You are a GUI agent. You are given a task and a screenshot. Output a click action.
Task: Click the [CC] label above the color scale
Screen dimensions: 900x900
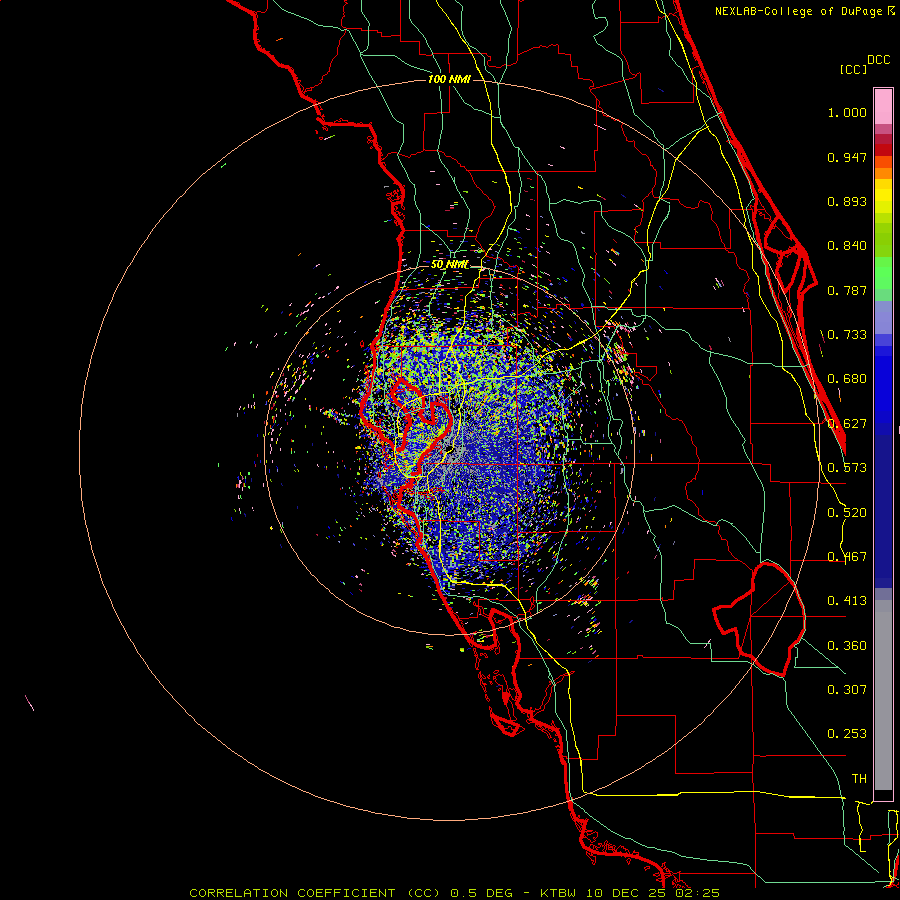pos(853,69)
